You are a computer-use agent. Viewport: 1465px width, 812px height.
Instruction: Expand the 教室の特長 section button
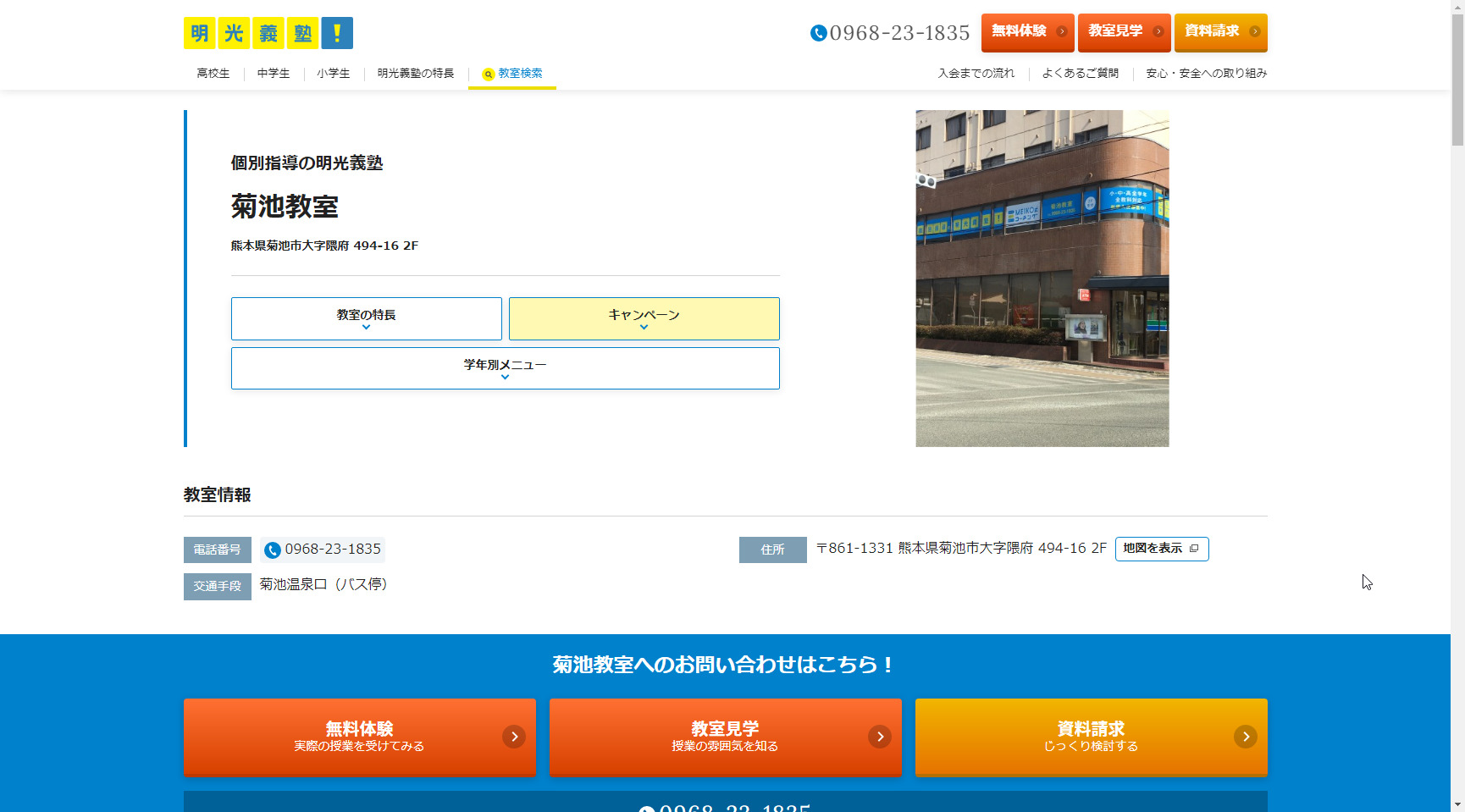click(367, 318)
